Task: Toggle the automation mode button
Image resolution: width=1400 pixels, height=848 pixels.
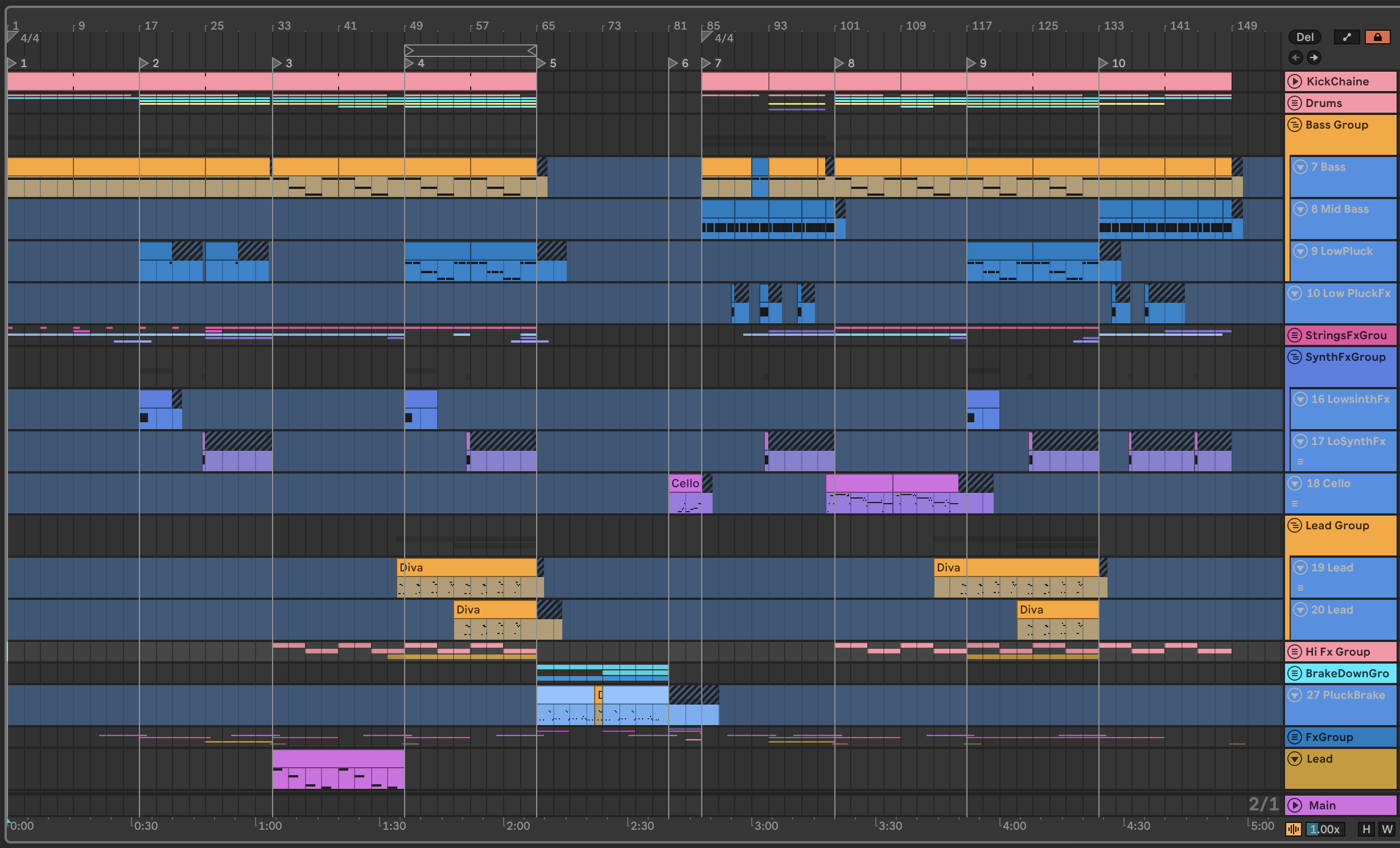Action: pos(1347,37)
